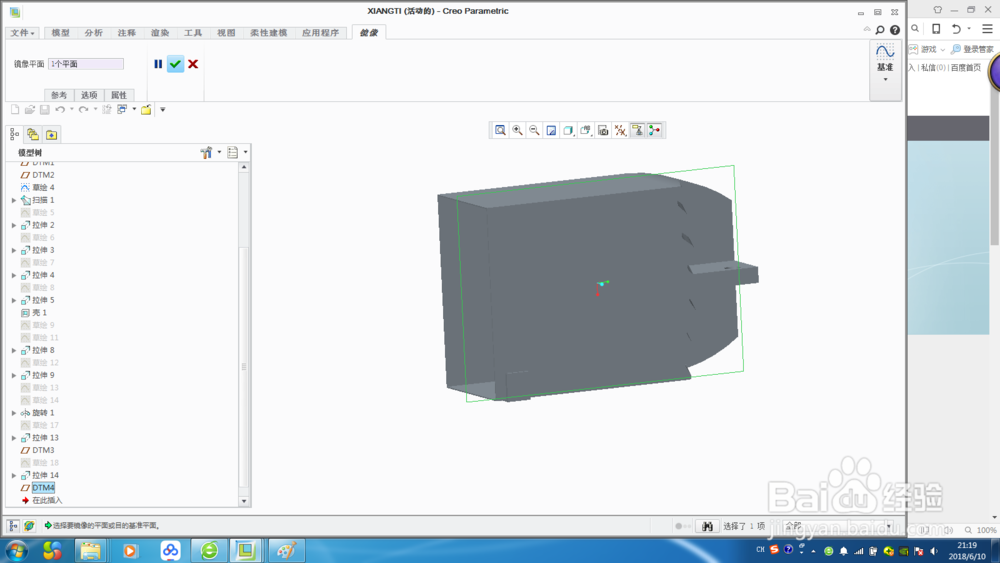Open the 属性 properties panel
1000x563 pixels.
click(119, 95)
